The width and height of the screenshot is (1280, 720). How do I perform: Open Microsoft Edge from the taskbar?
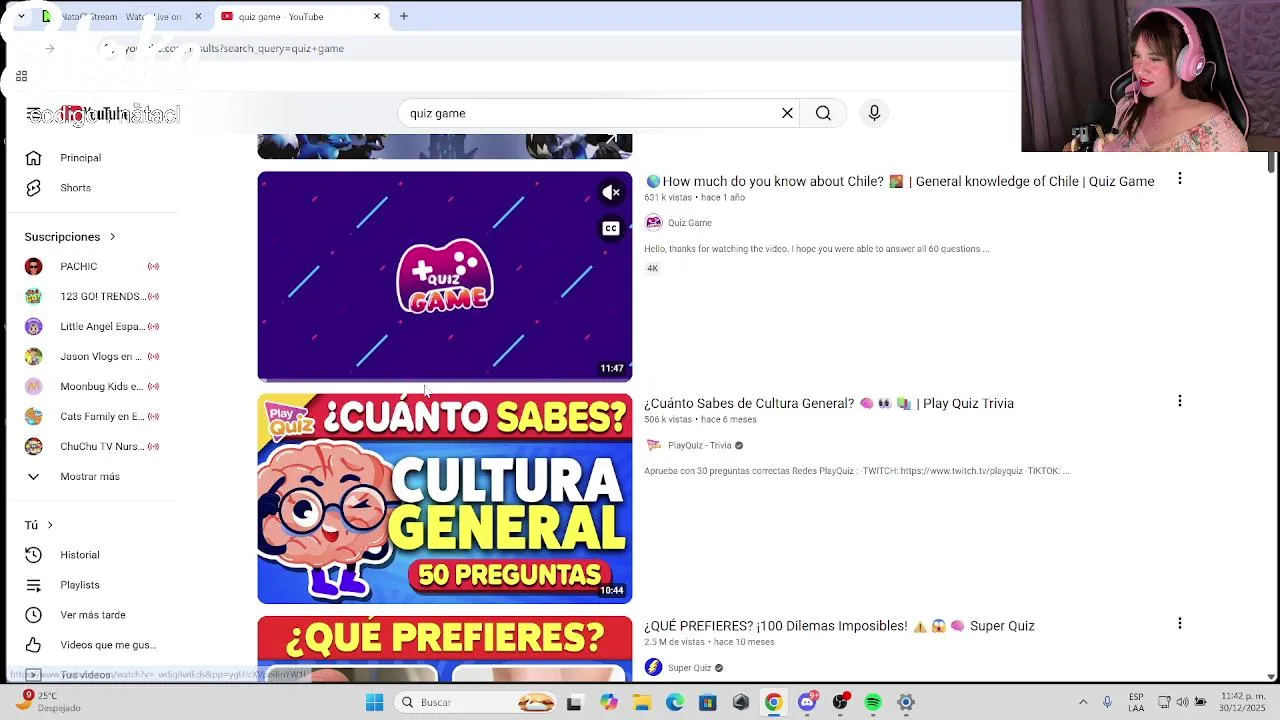[675, 703]
